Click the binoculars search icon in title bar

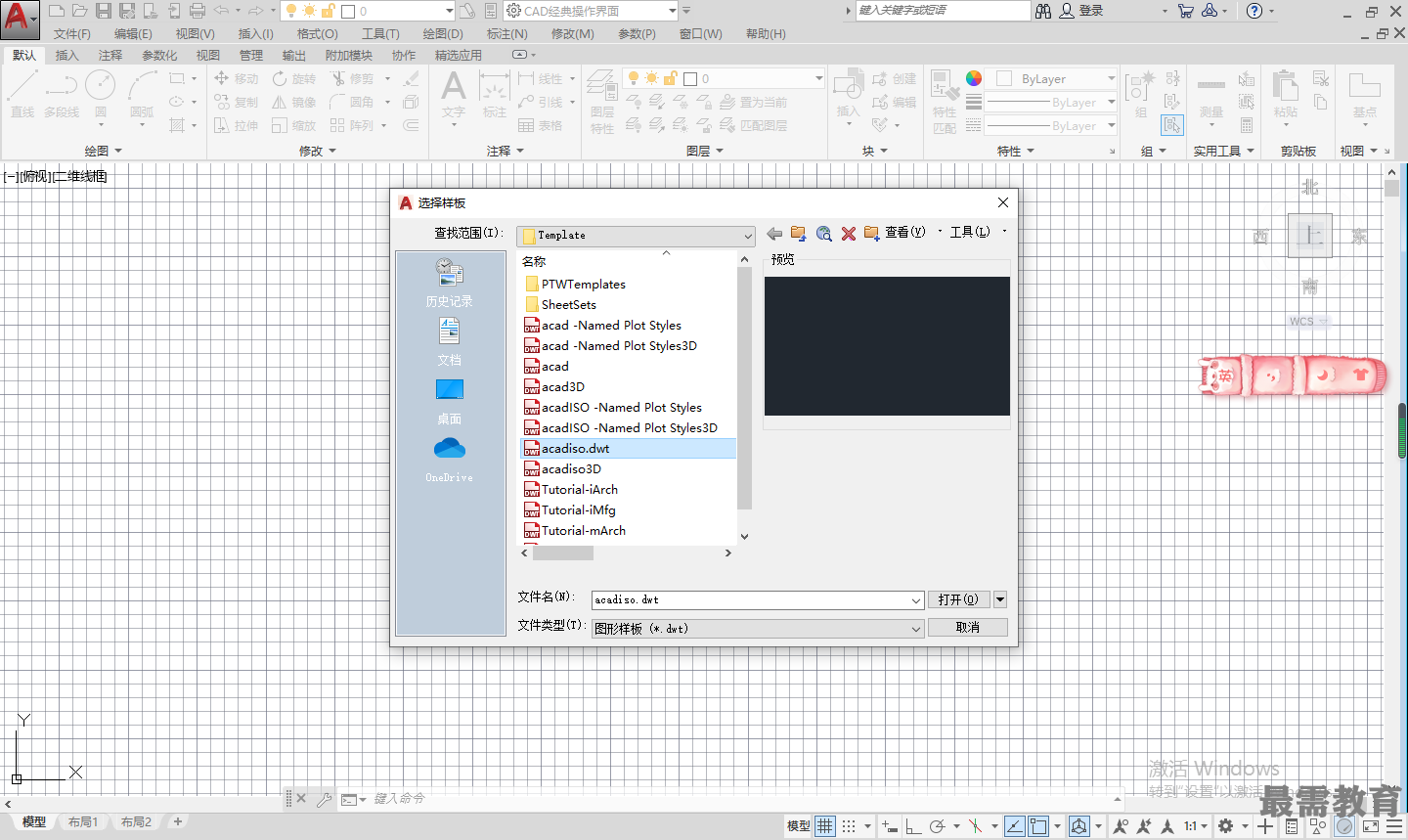1043,11
